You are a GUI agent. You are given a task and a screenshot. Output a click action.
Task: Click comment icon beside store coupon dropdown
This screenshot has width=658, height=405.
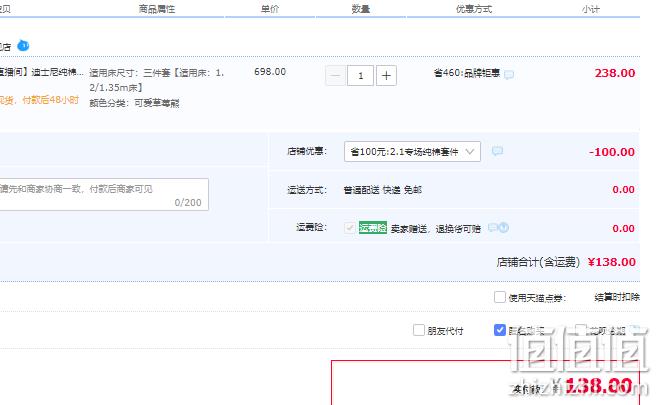click(x=497, y=151)
